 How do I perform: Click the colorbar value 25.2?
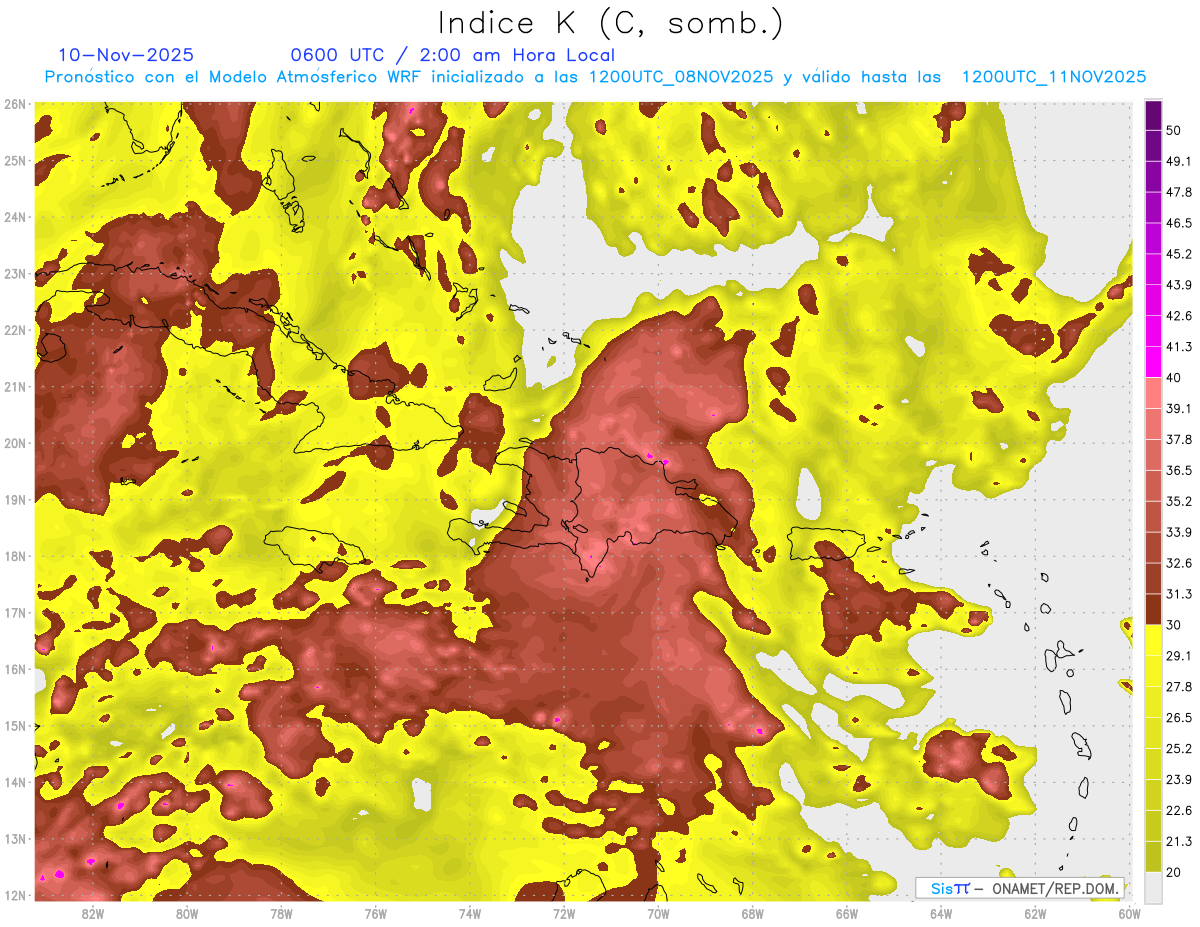pos(1178,748)
